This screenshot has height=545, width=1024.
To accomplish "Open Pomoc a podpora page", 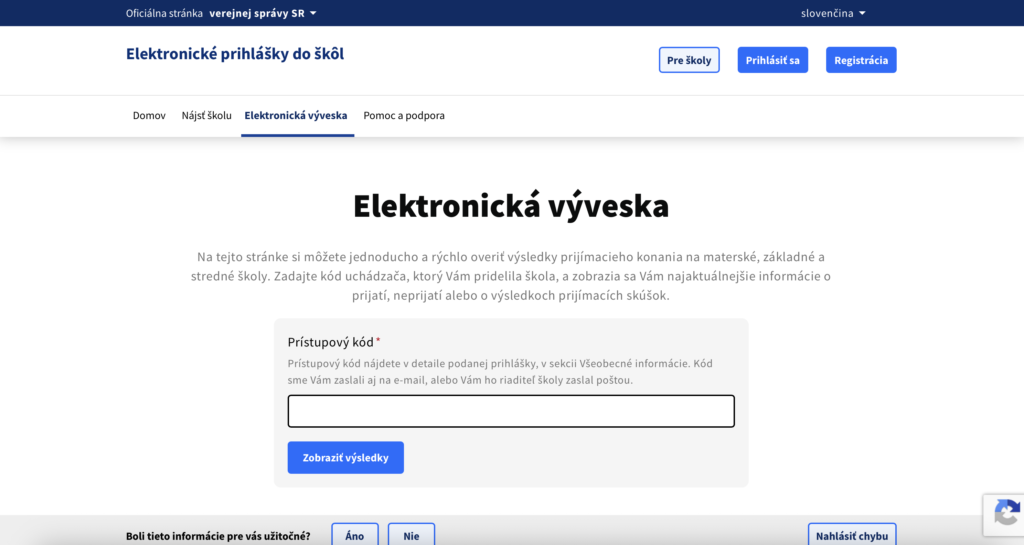I will point(404,116).
